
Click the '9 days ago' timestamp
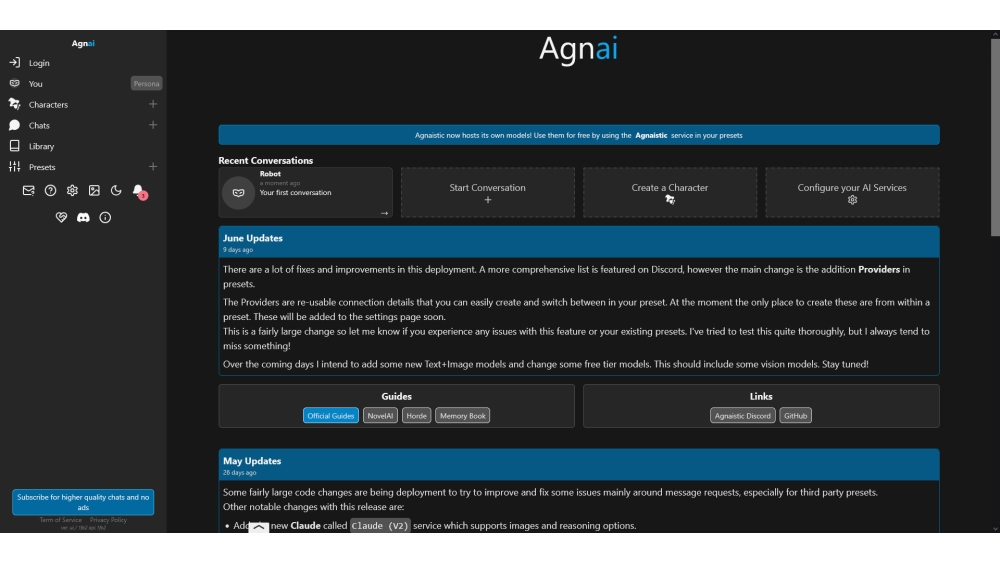(238, 250)
